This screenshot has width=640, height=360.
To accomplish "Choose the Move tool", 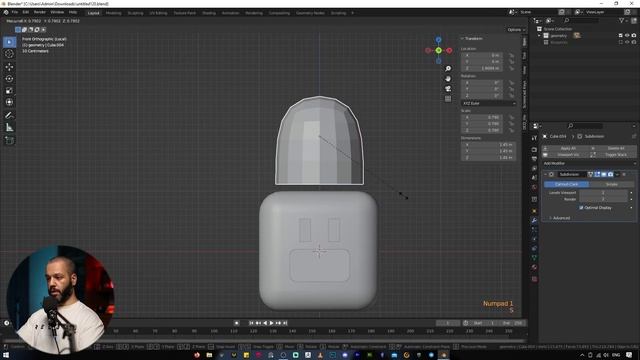I will 9,67.
